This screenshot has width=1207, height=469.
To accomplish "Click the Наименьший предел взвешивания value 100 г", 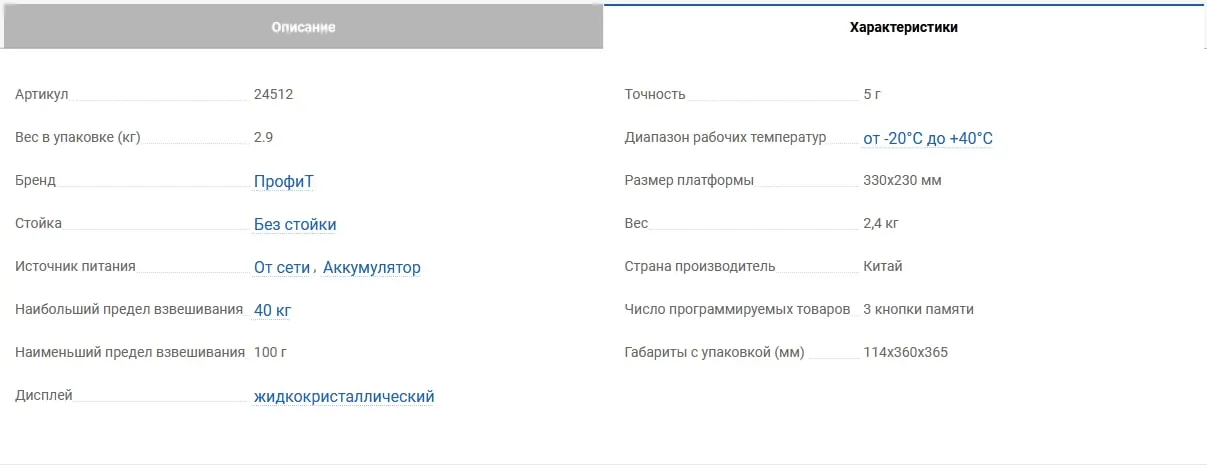I will coord(270,352).
